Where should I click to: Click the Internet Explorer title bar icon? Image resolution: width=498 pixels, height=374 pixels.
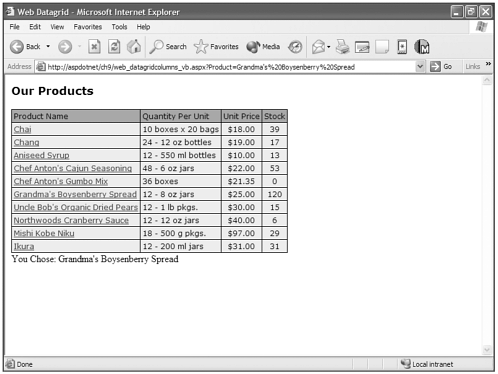pyautogui.click(x=10, y=12)
